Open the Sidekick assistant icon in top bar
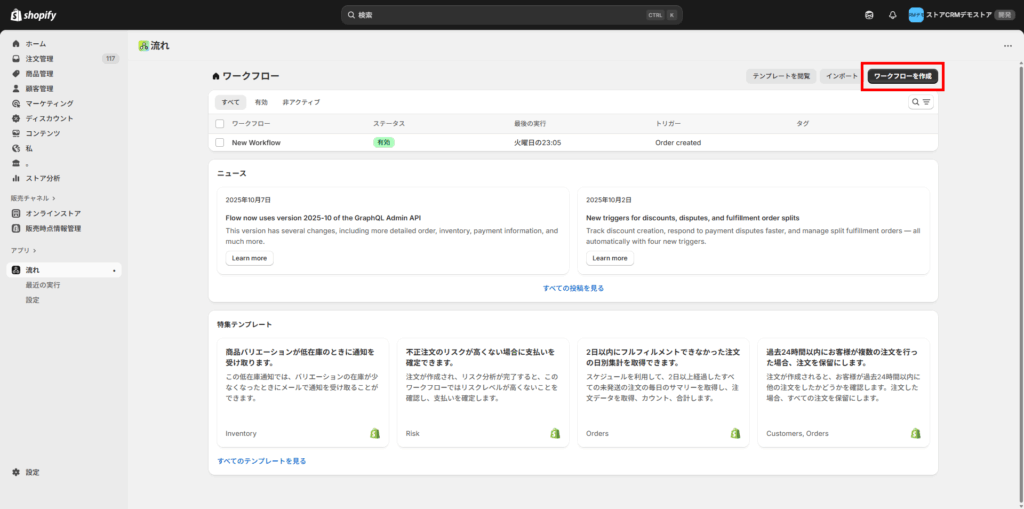 tap(869, 15)
